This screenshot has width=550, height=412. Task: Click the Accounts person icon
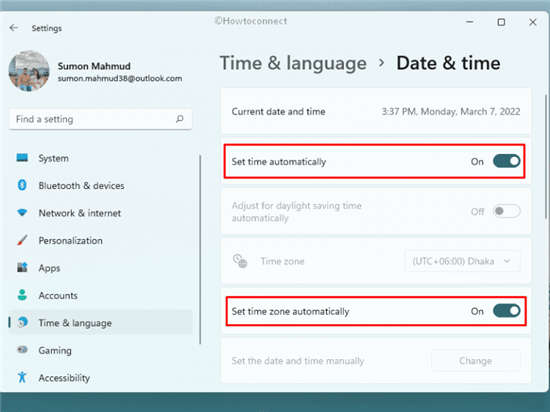22,295
